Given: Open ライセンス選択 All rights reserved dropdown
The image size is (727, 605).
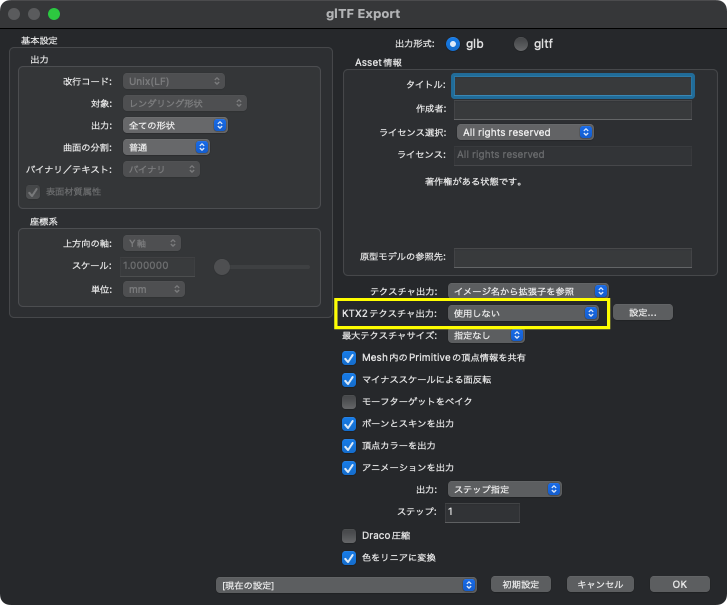Looking at the screenshot, I should (x=525, y=132).
